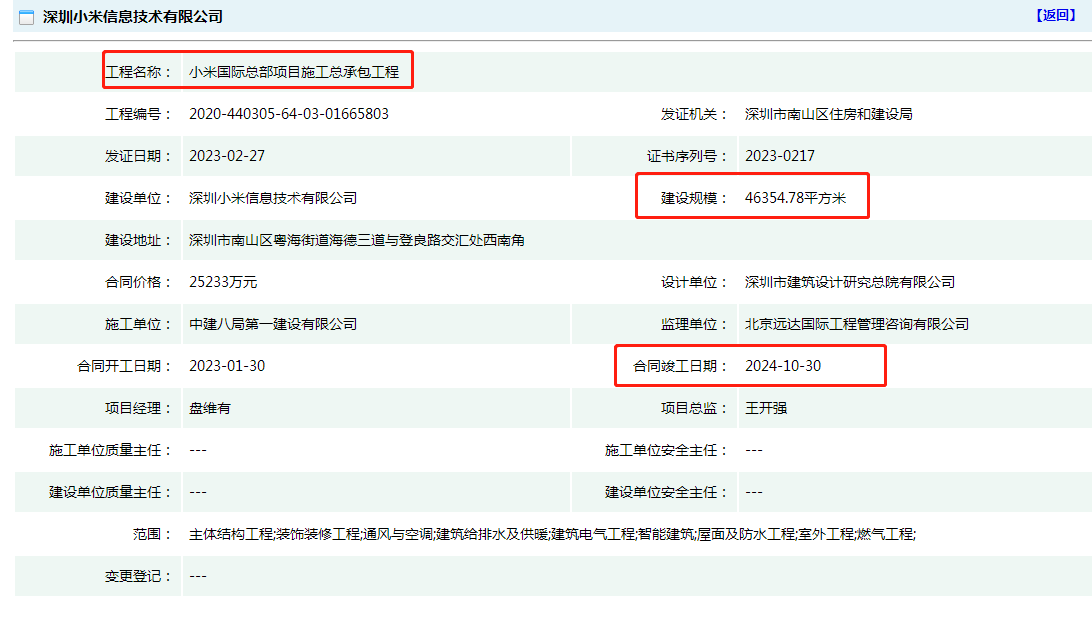Click project manager name 盘维有

pos(210,408)
